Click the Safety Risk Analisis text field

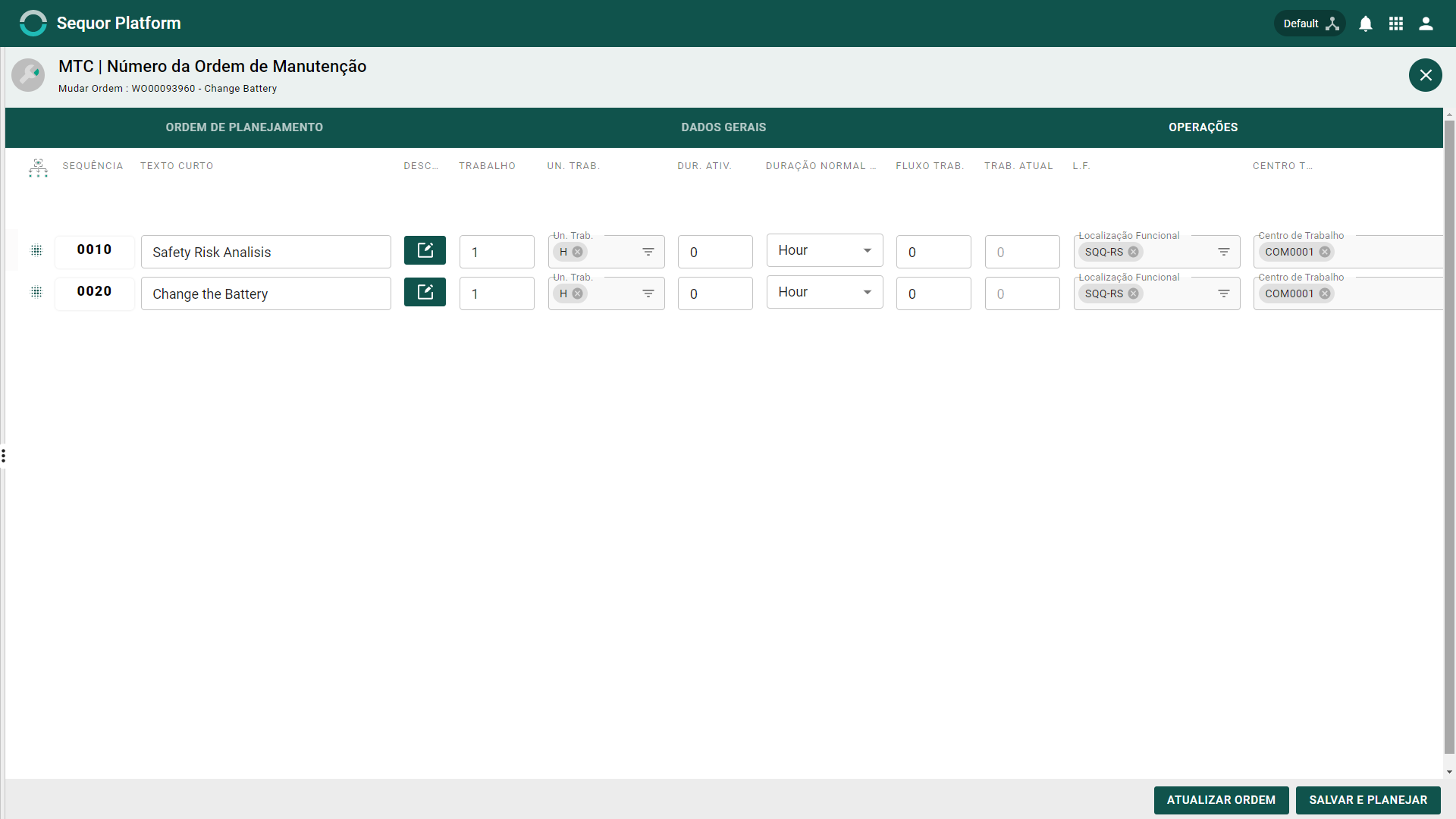(266, 252)
